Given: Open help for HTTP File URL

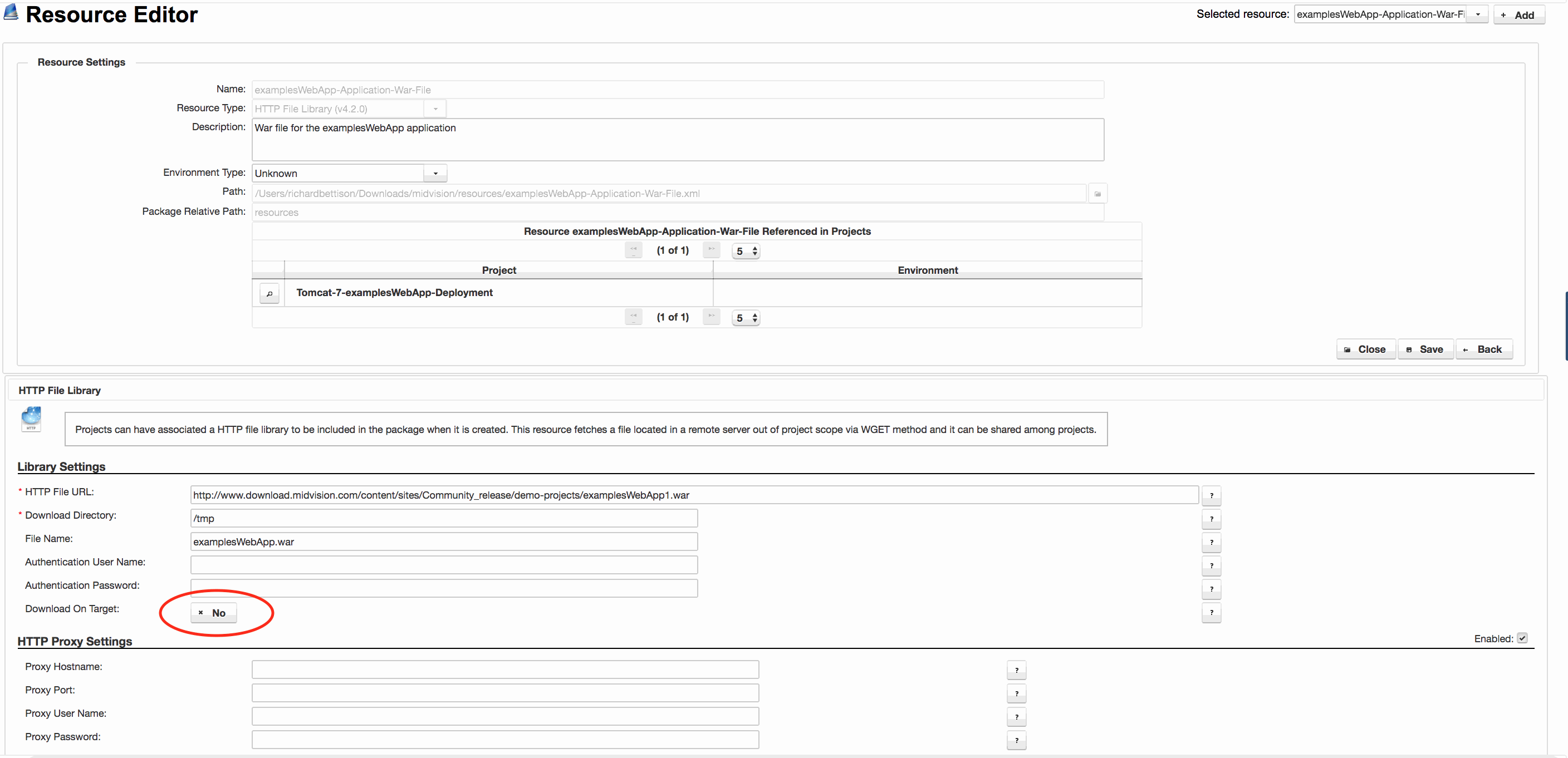Looking at the screenshot, I should point(1211,495).
